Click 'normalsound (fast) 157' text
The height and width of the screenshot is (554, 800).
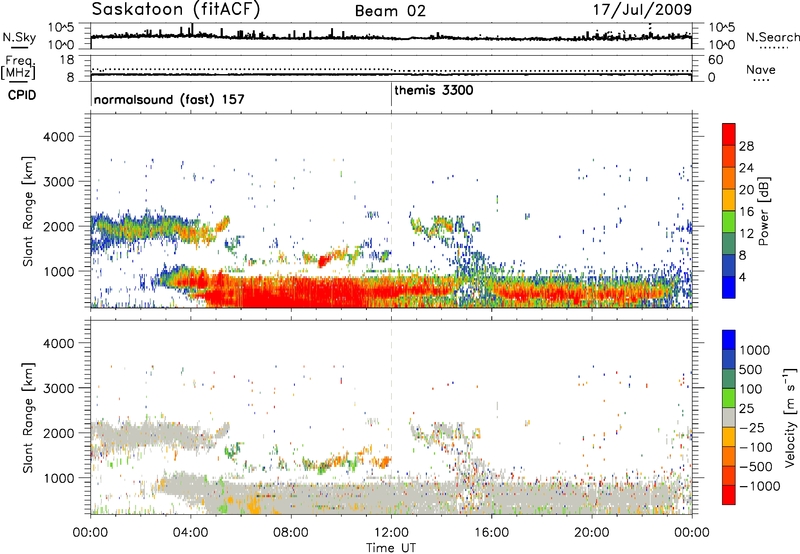169,99
